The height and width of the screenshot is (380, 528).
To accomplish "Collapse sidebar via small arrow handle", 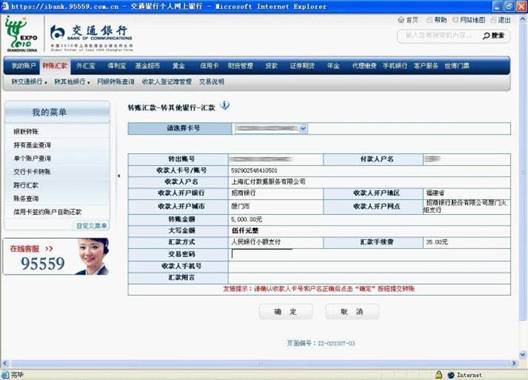I will 119,176.
